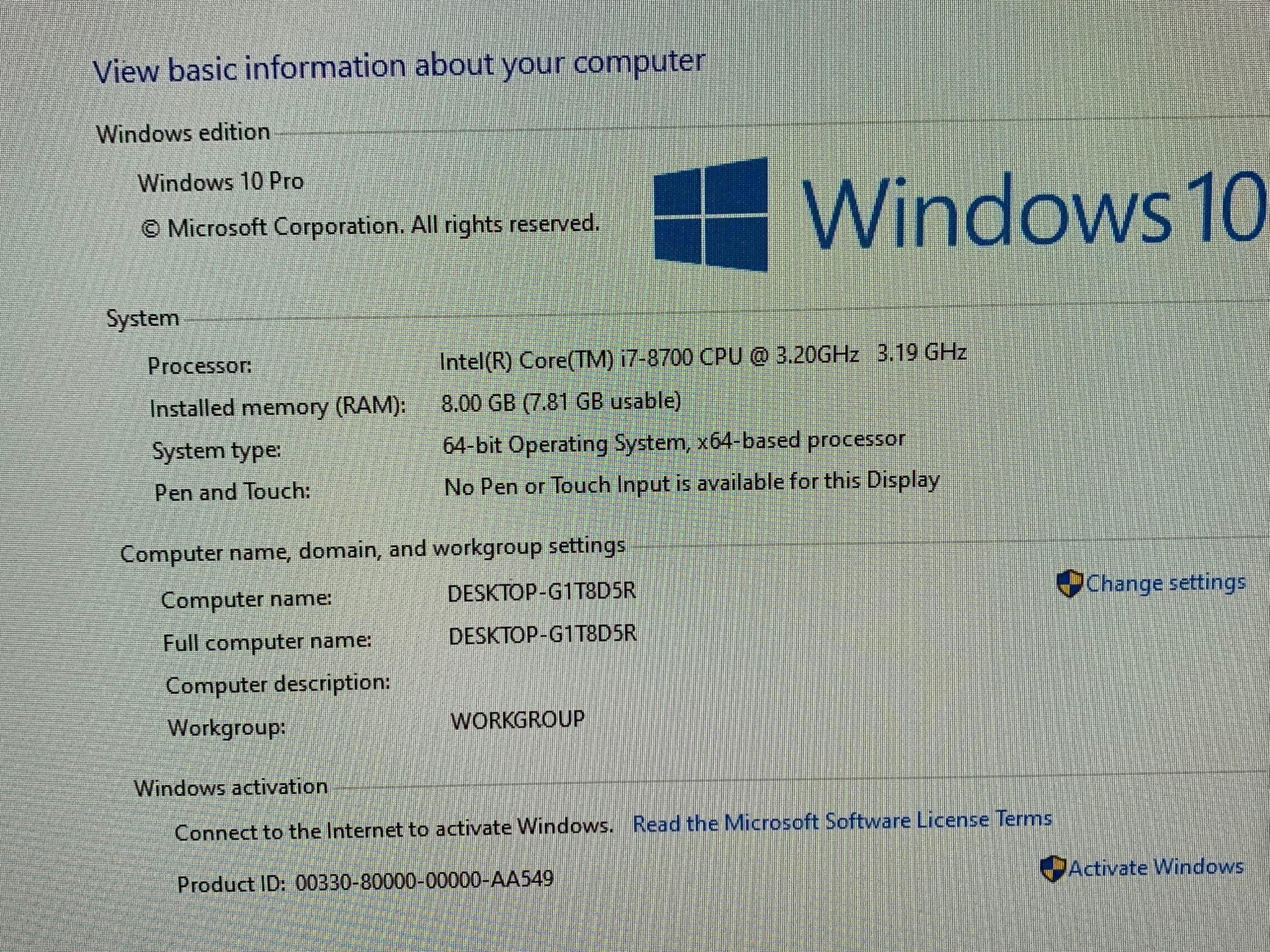Viewport: 1270px width, 952px height.
Task: Click the 'Workgroup:' label
Action: pos(227,727)
